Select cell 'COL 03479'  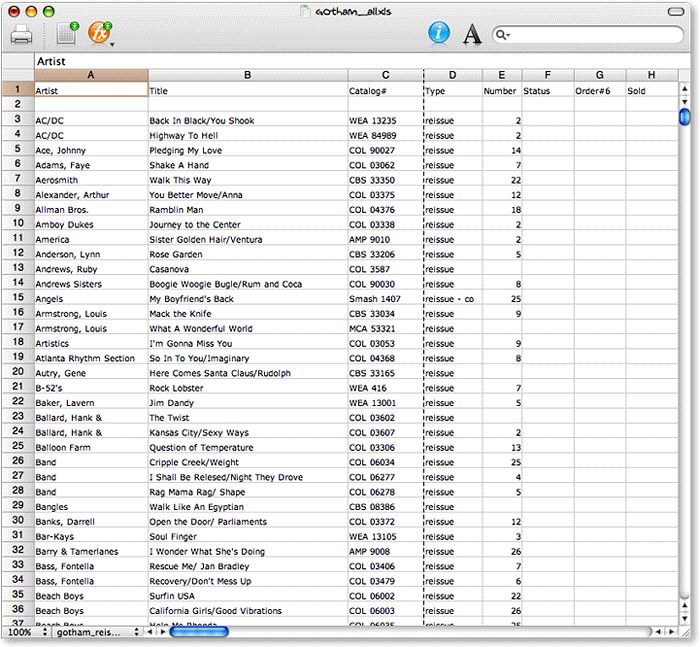click(x=386, y=581)
